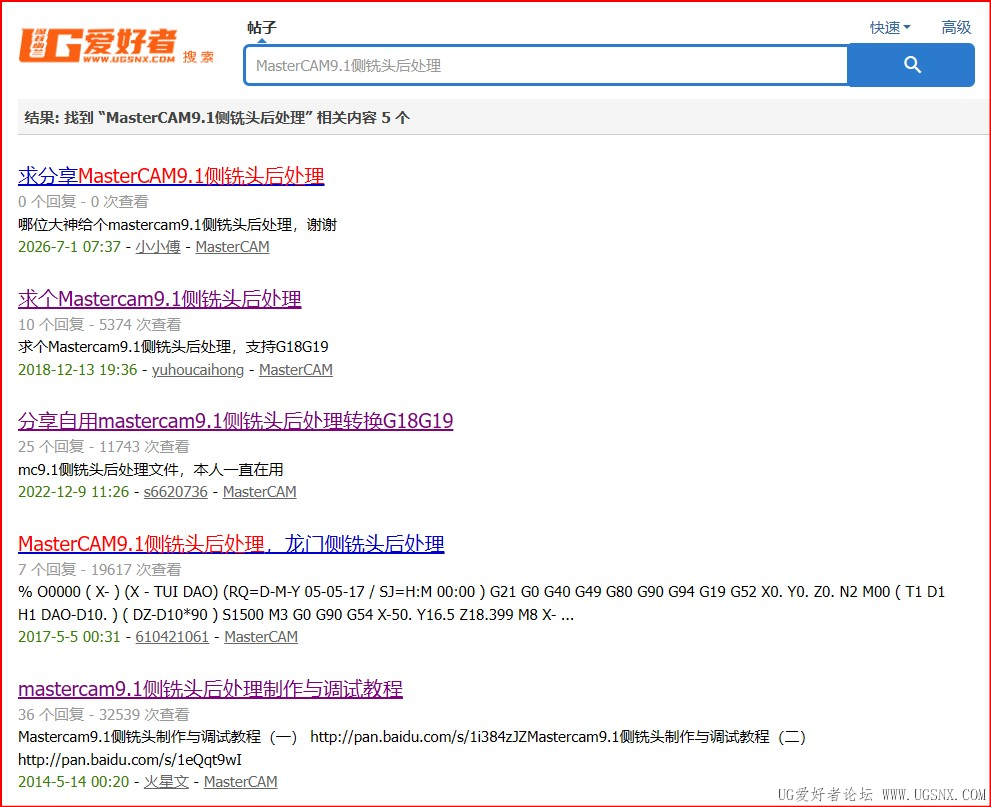Click the date 2022-12-9 11:26
This screenshot has height=807, width=991.
[74, 492]
